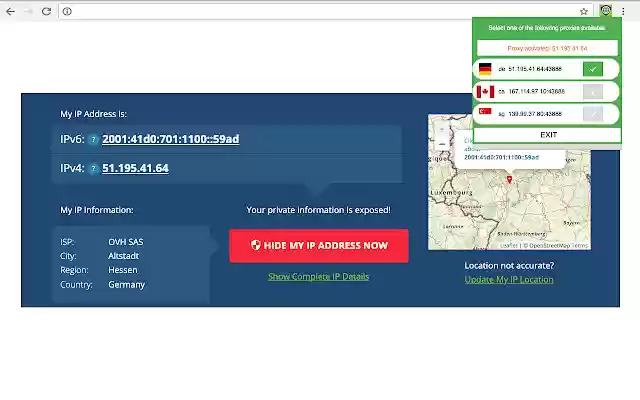Click the Luxembourg label on the map
The height and width of the screenshot is (400, 640).
451,192
